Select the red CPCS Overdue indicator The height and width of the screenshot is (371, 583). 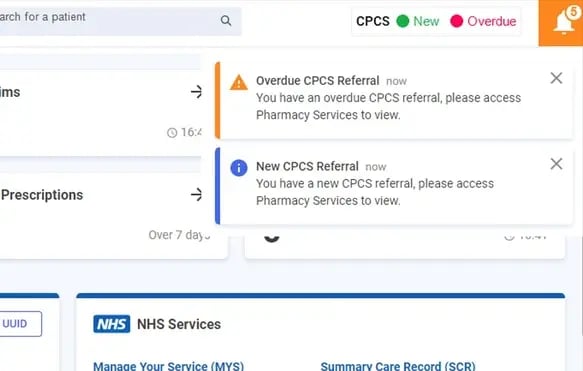[x=483, y=21]
